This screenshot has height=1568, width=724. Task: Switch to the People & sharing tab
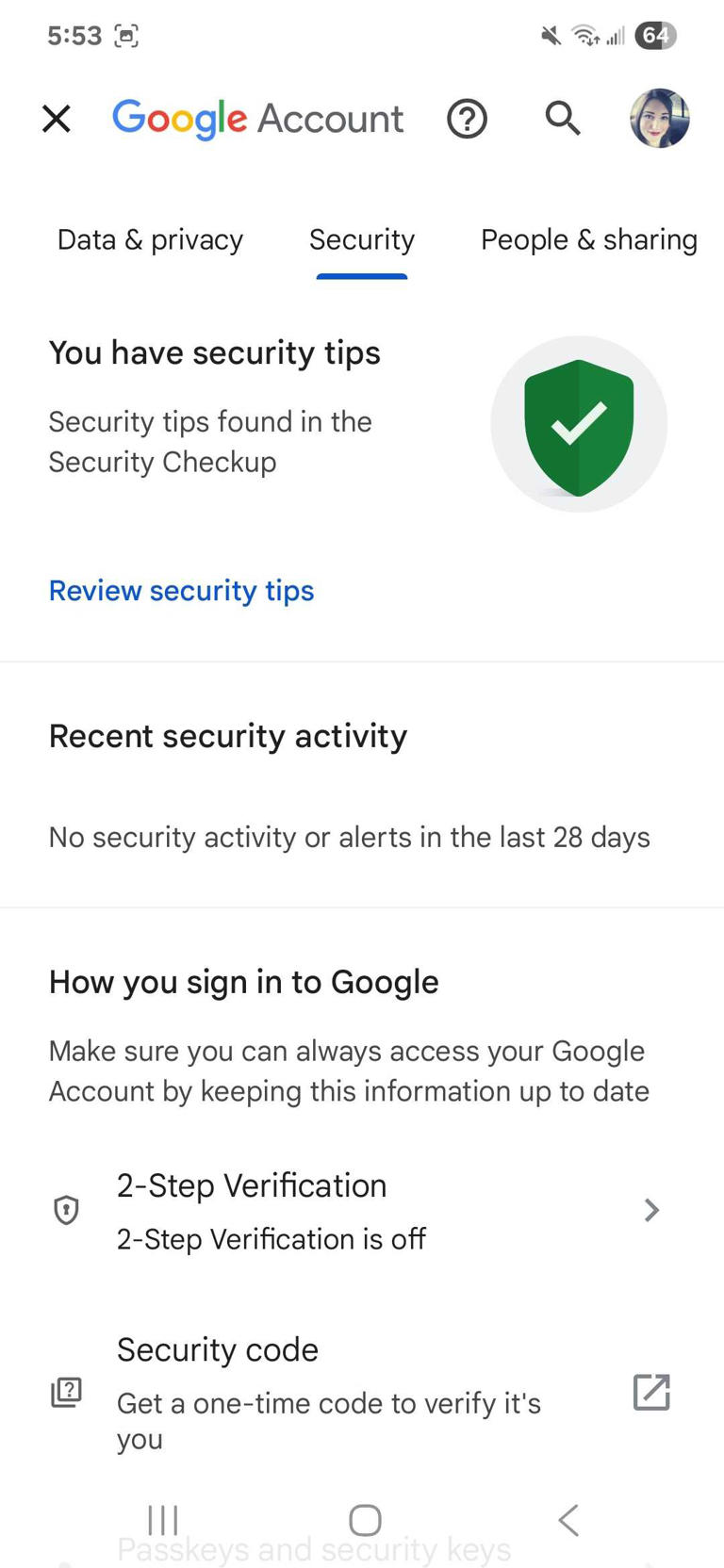588,239
